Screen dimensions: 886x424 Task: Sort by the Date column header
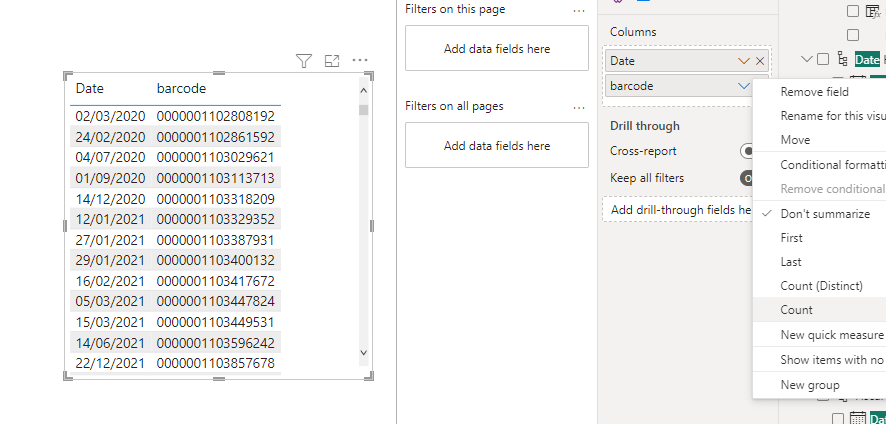[x=90, y=89]
